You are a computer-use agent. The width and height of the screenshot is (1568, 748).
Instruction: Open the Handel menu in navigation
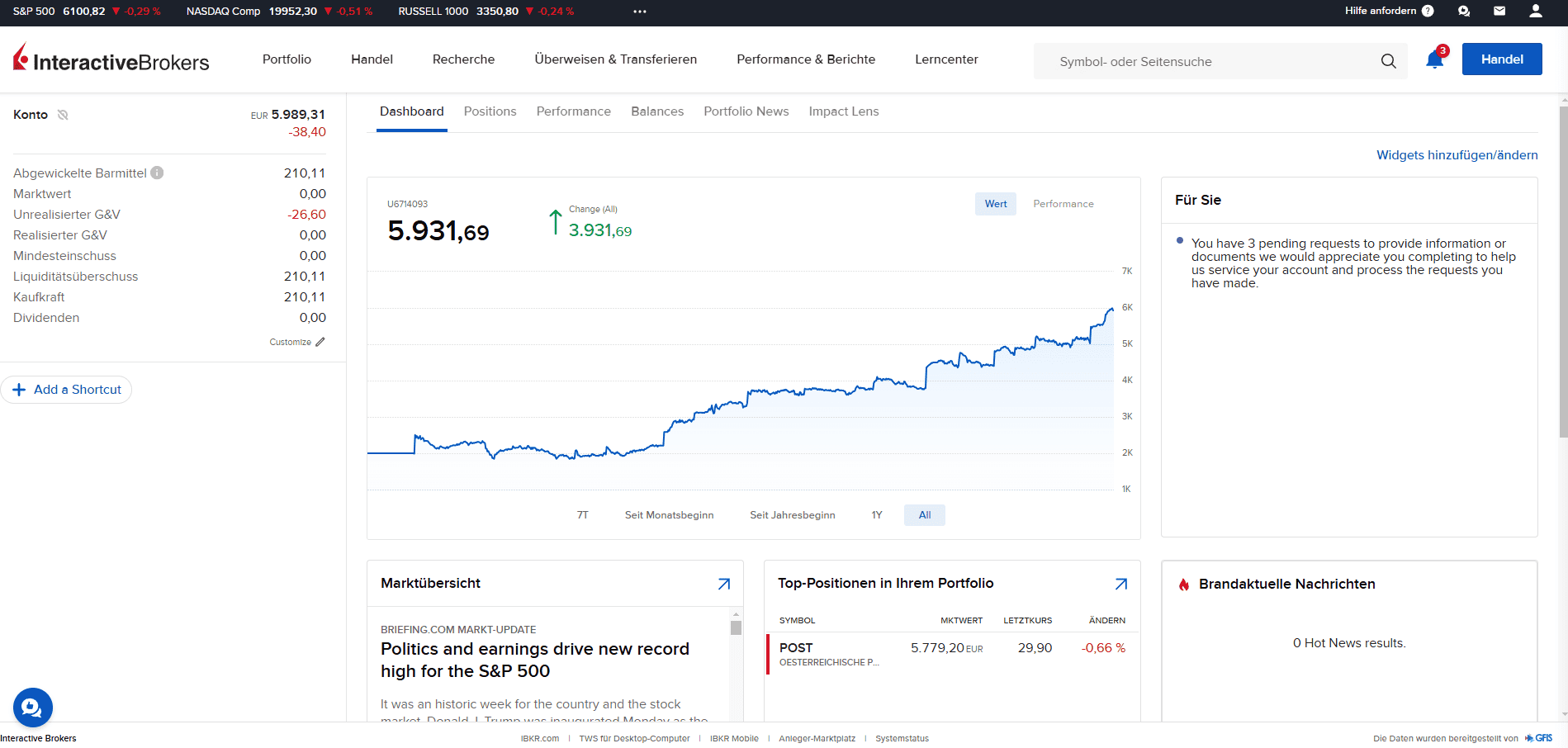point(372,59)
